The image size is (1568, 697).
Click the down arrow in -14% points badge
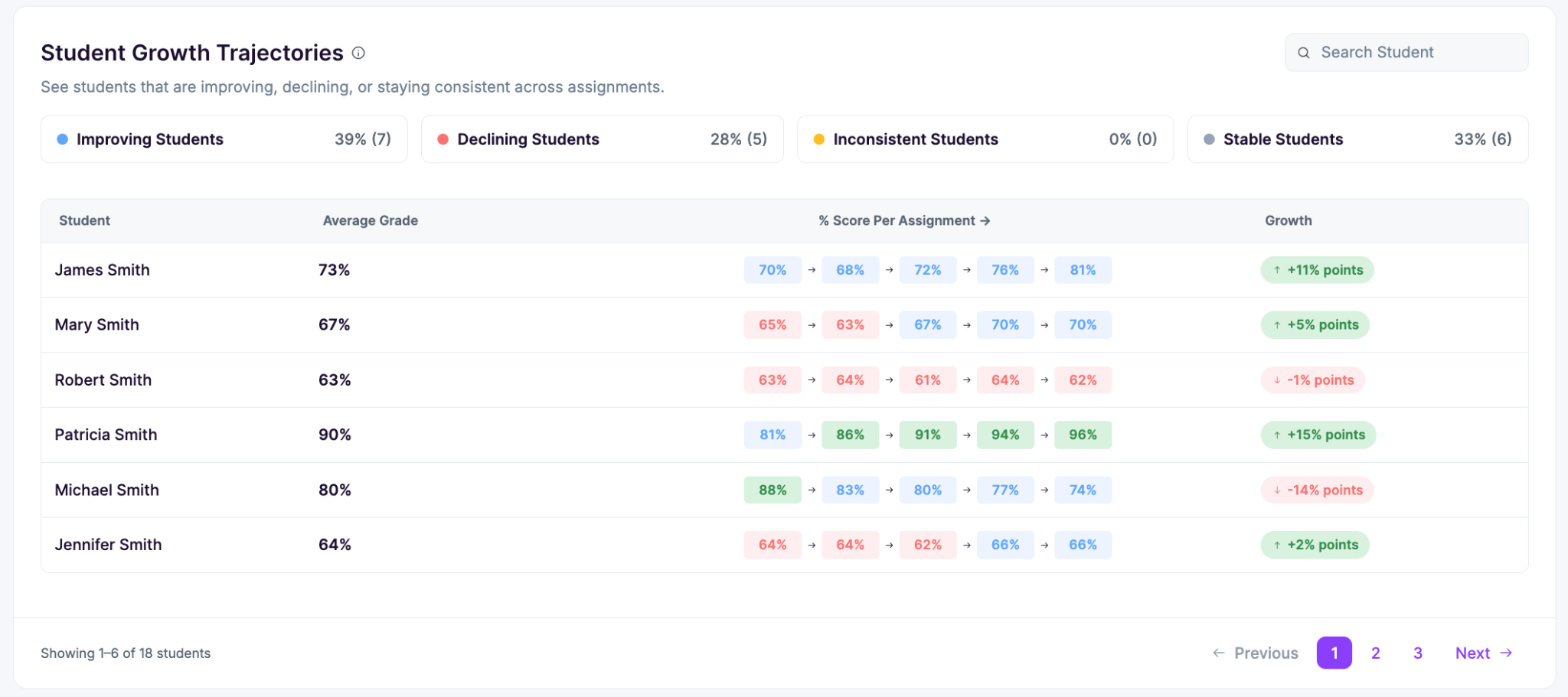click(x=1277, y=490)
